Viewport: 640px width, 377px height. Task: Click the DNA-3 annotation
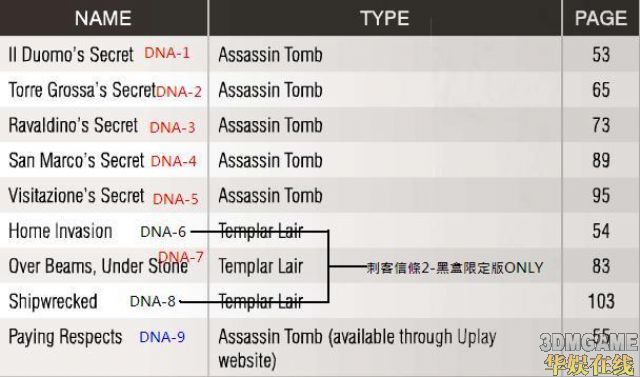[x=172, y=127]
